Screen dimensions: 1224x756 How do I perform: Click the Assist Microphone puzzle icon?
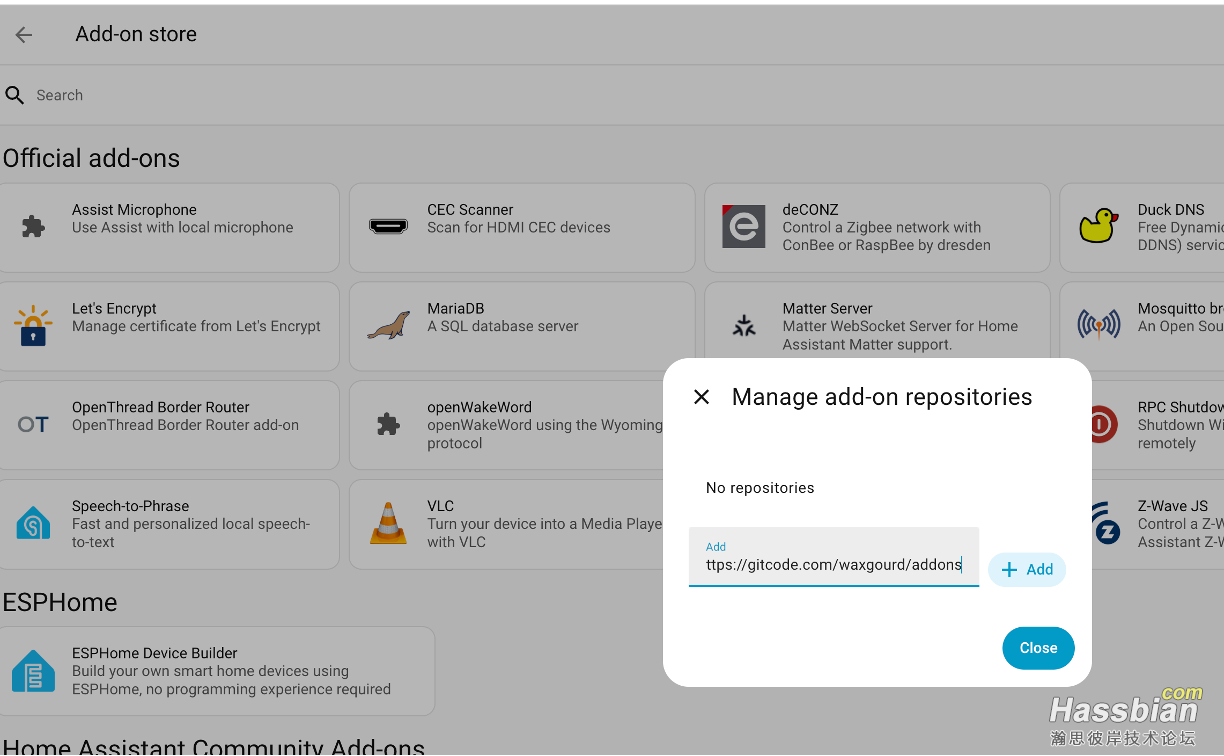pos(33,226)
